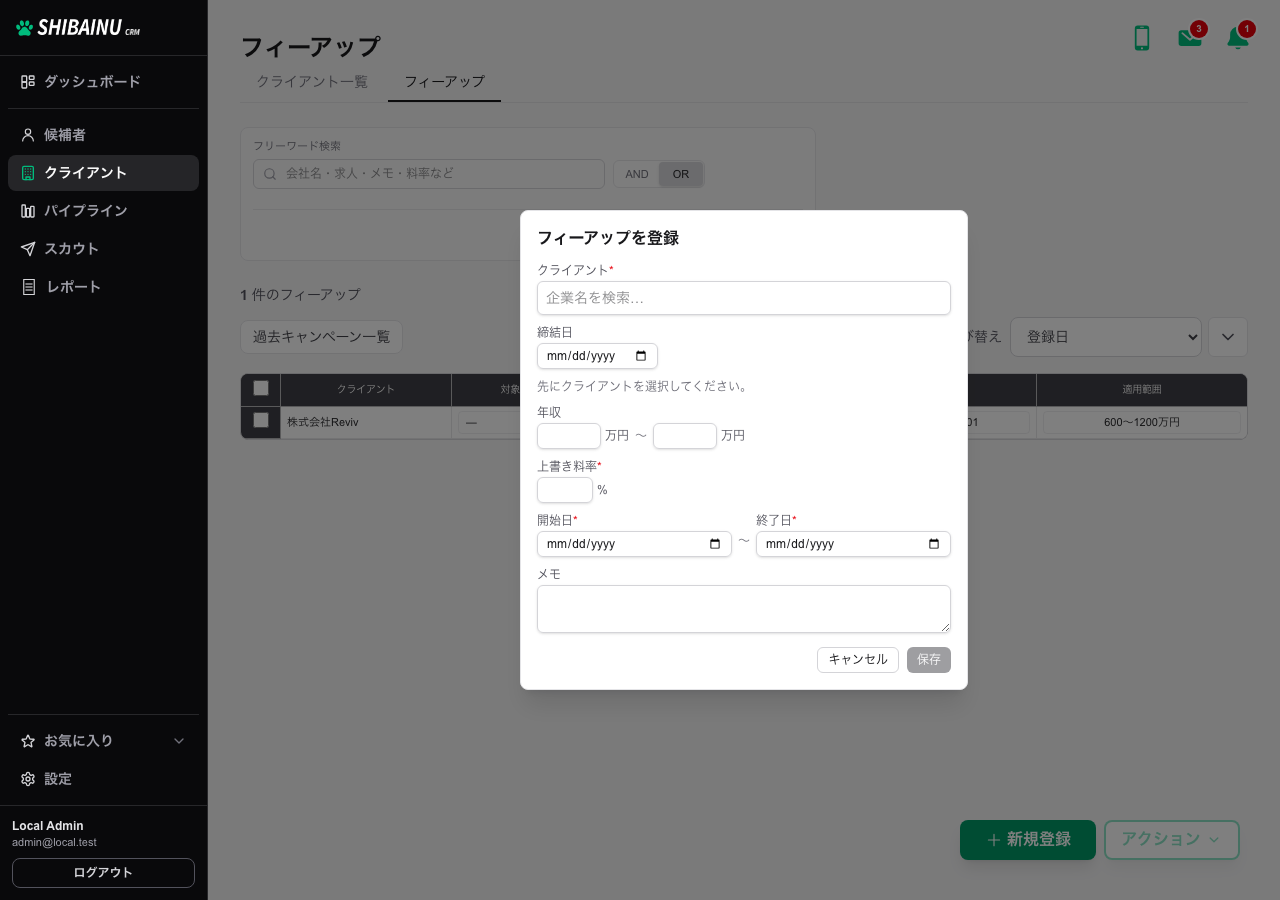The image size is (1280, 900).
Task: Go to スカウト in the sidebar
Action: click(104, 249)
